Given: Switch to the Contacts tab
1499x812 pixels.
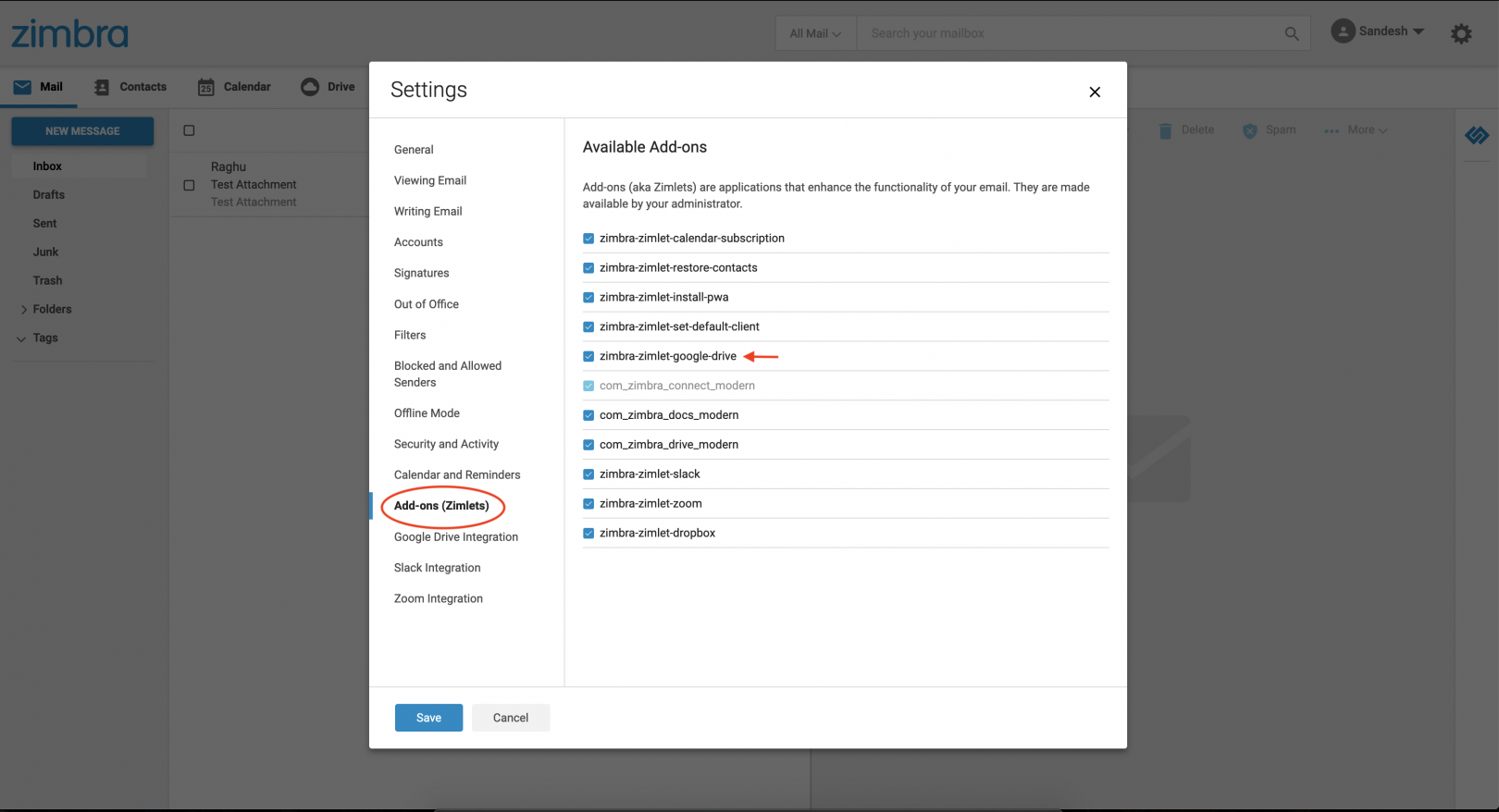Looking at the screenshot, I should 130,87.
